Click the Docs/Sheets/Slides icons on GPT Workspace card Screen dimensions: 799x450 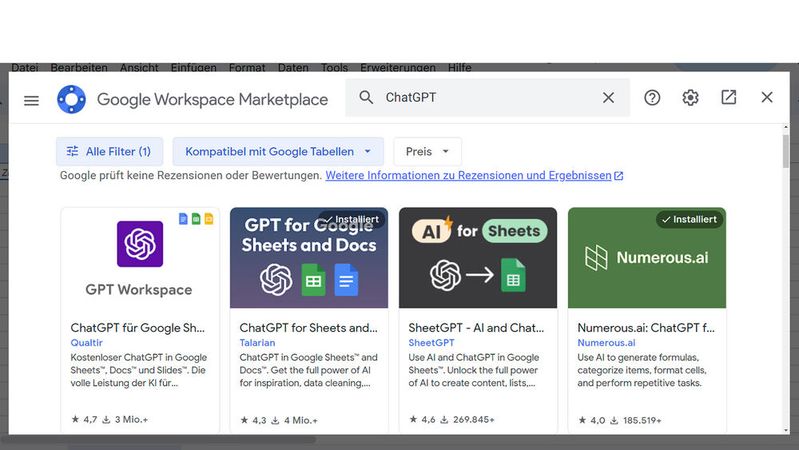point(196,219)
